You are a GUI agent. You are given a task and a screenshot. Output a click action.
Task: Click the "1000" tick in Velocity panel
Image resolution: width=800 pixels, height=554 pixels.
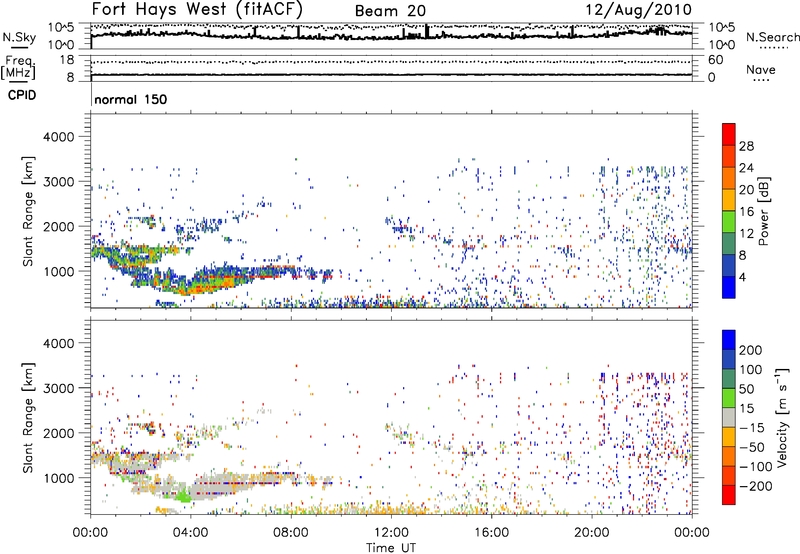pyautogui.click(x=59, y=478)
